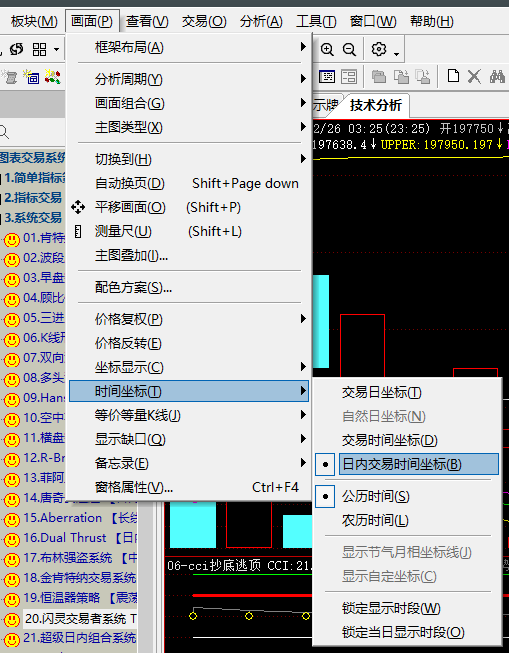Viewport: 509px width, 653px height.
Task: Open 配色方案(S)... dialog
Action: tap(189, 287)
